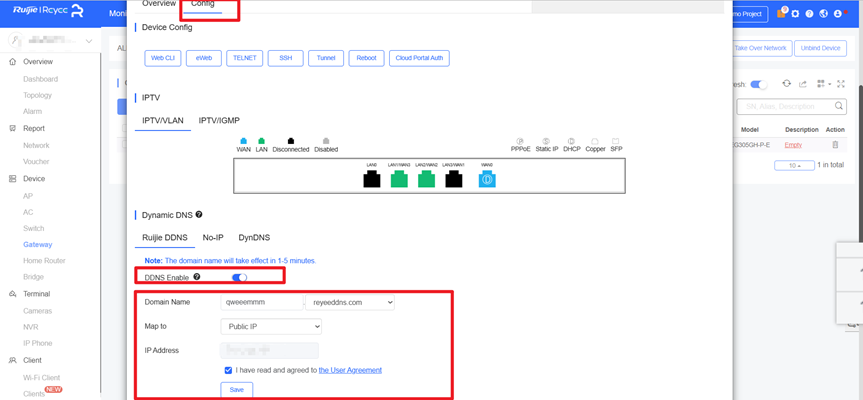This screenshot has width=863, height=400.
Task: Click the LAN1/WAN3 port icon
Action: tap(399, 179)
